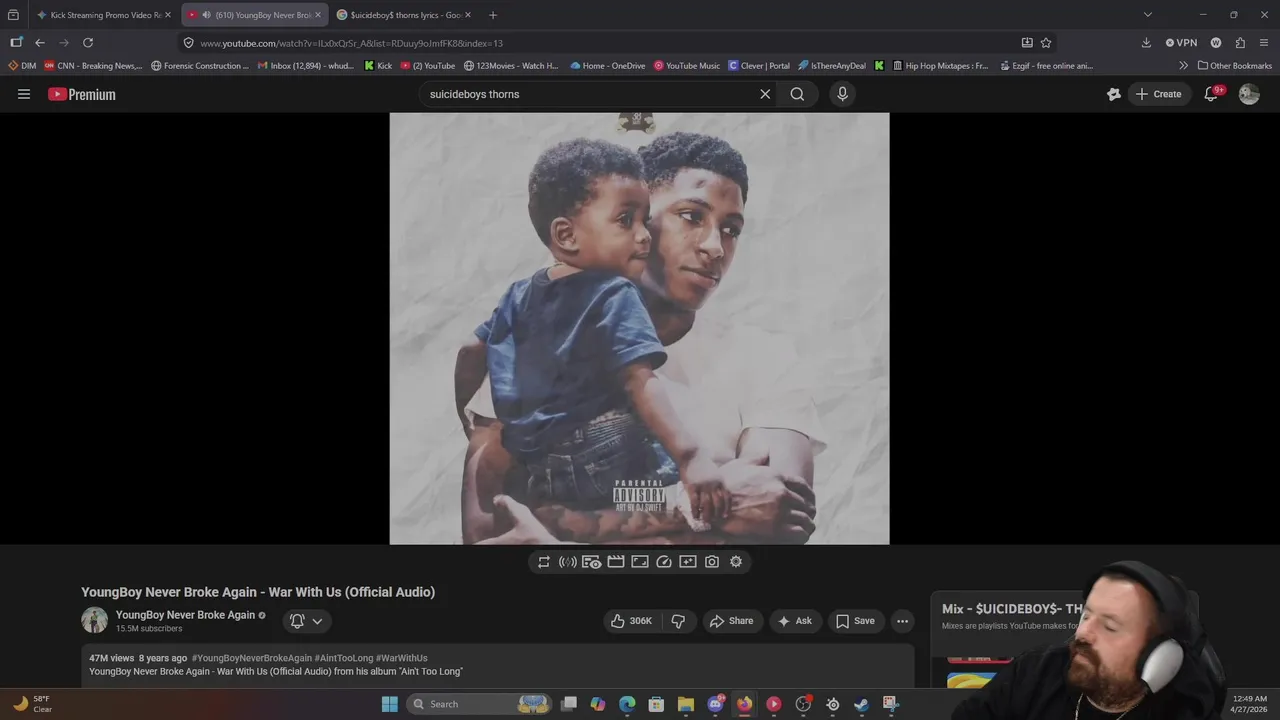
Task: Open the taskbar clock showing 12:49 AM
Action: pos(1250,704)
